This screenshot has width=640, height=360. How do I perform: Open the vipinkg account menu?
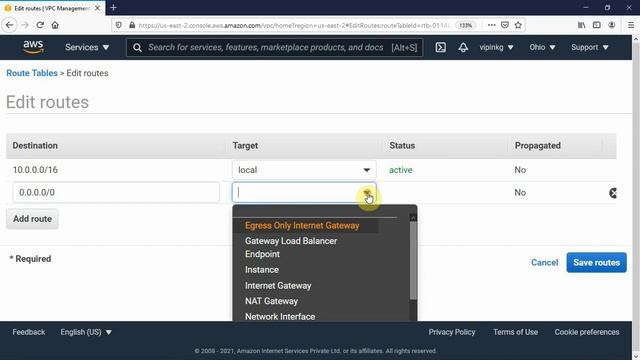(496, 47)
